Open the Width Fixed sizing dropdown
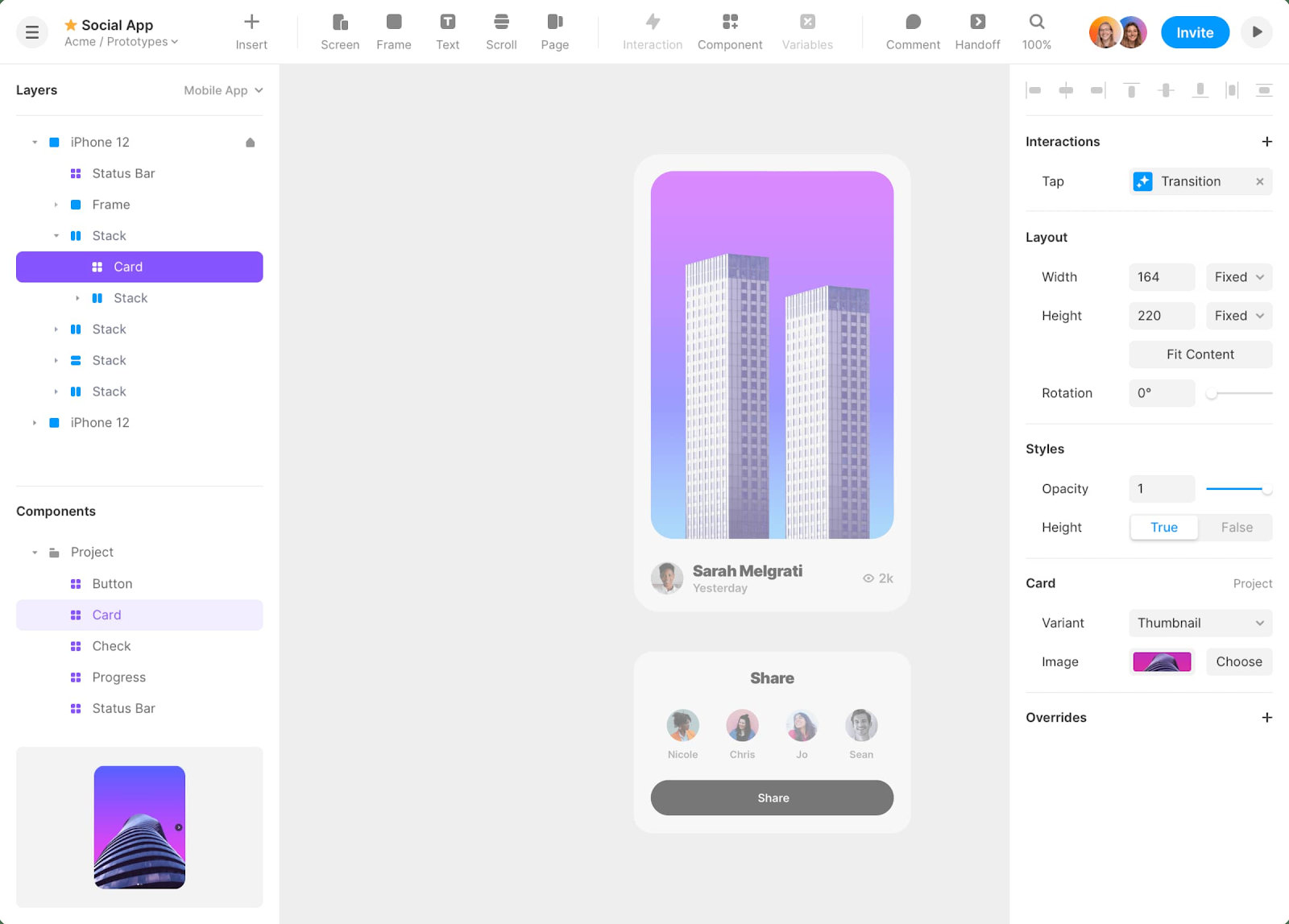1289x924 pixels. 1238,277
